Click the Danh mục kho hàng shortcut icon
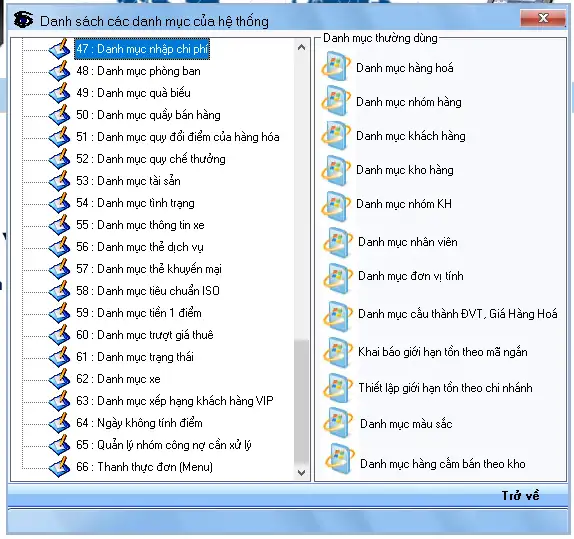The height and width of the screenshot is (539, 574). [336, 170]
